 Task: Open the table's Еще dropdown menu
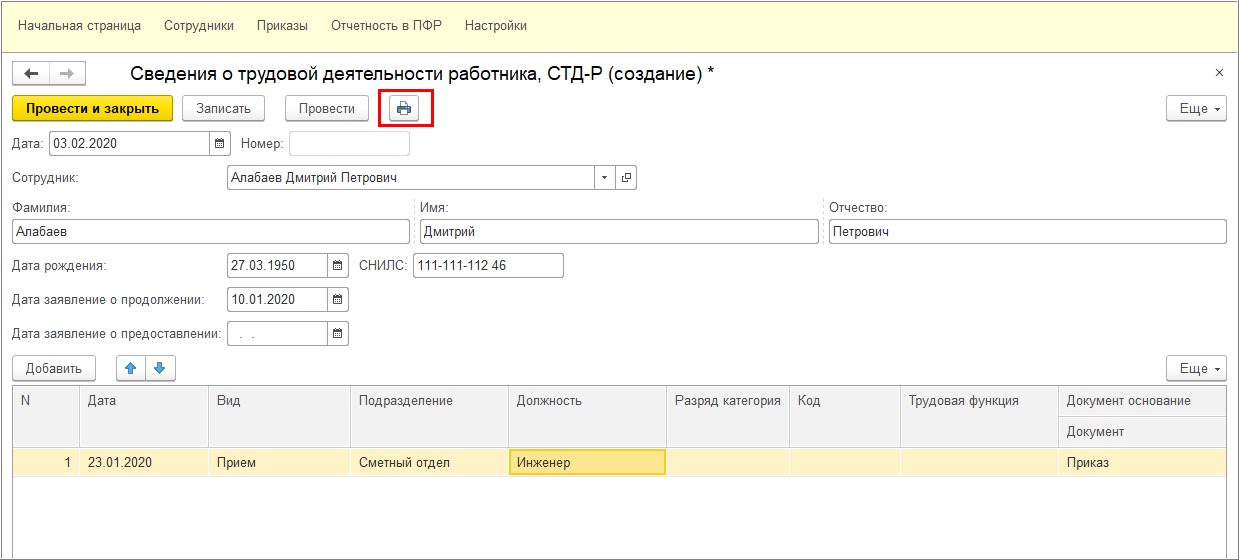1196,369
